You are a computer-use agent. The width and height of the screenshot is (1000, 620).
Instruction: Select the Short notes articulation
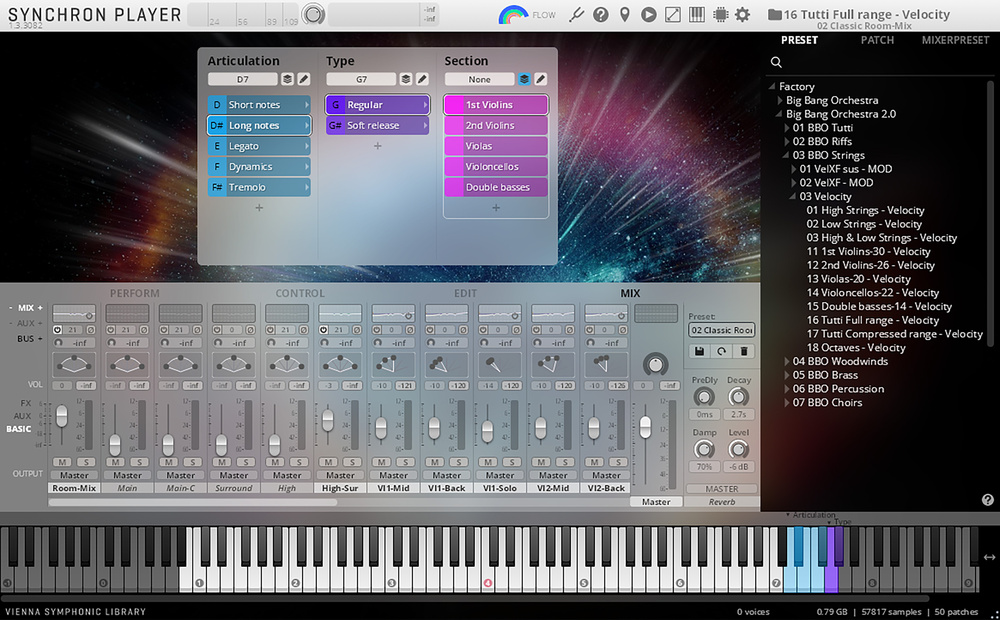tap(259, 105)
